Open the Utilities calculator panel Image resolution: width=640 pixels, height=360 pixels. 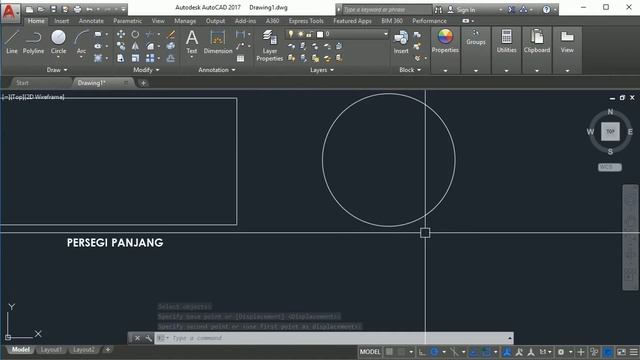[507, 41]
